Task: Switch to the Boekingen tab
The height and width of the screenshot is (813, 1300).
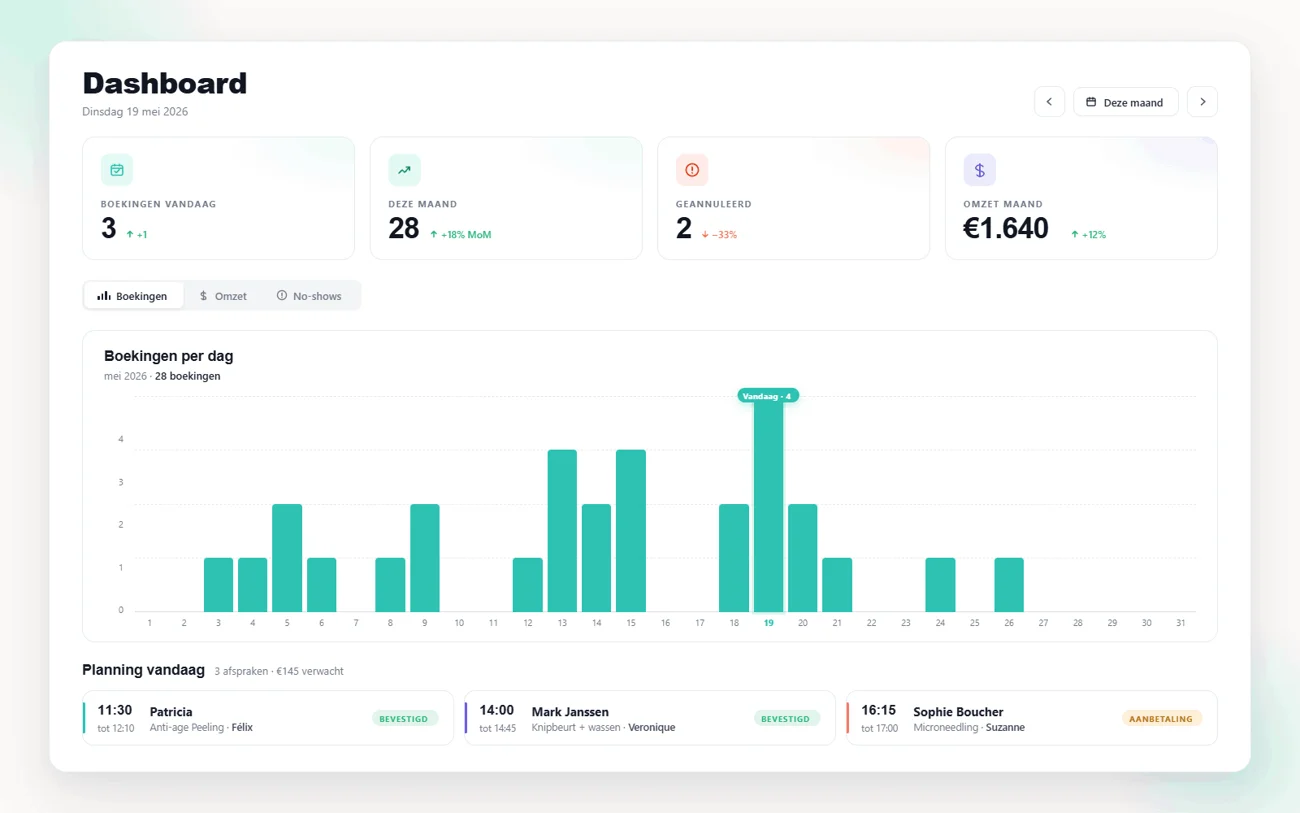Action: (133, 296)
